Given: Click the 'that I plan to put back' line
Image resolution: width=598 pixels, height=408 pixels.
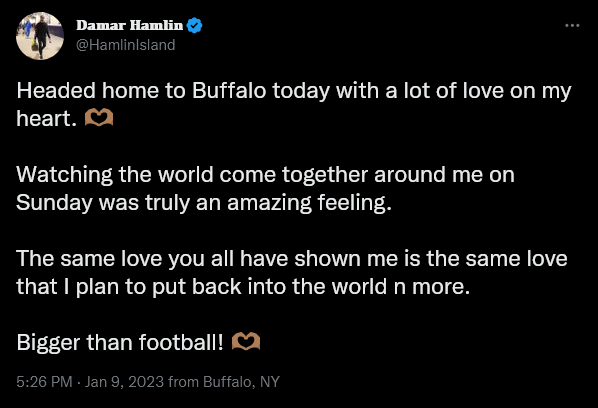Looking at the screenshot, I should pos(243,286).
